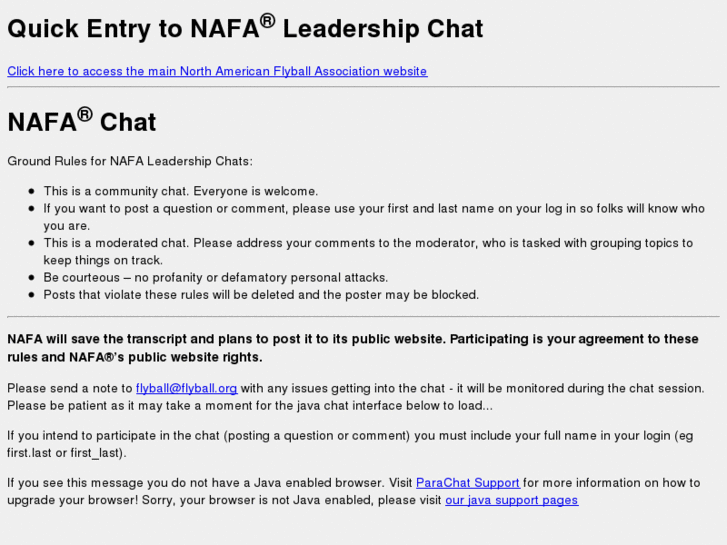Image resolution: width=727 pixels, height=545 pixels.
Task: Click the bold 'NAFA will save the transcript' paragraph
Action: (352, 340)
